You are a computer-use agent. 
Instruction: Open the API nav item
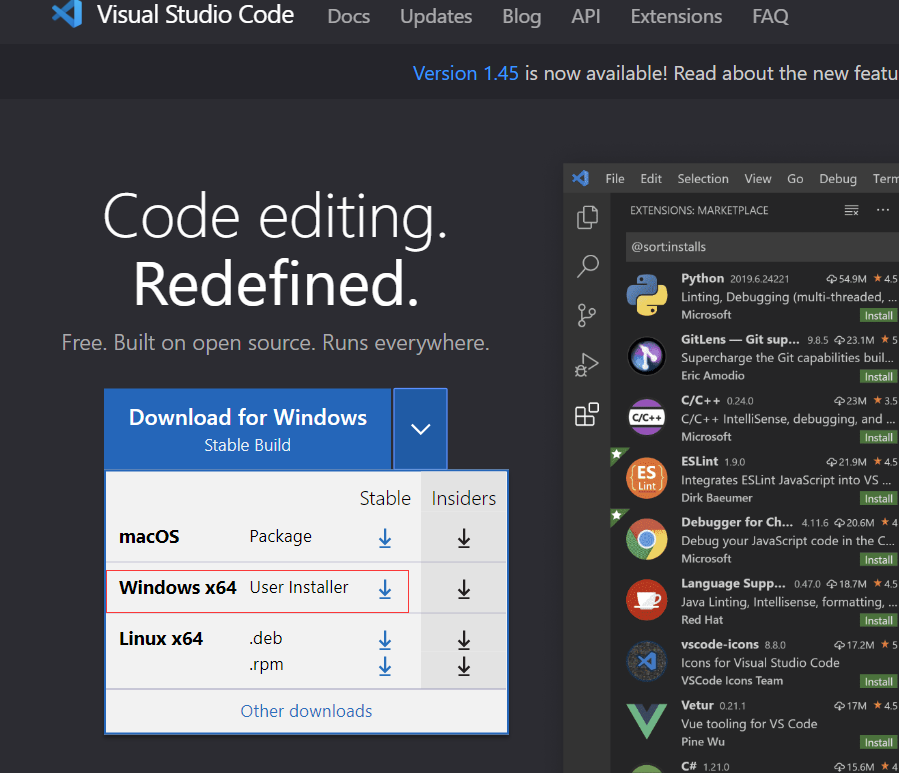pyautogui.click(x=586, y=16)
